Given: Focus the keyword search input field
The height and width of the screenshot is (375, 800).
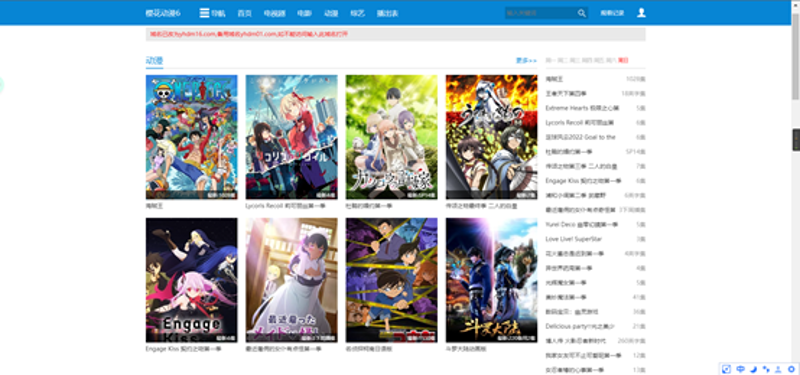Looking at the screenshot, I should click(x=540, y=13).
